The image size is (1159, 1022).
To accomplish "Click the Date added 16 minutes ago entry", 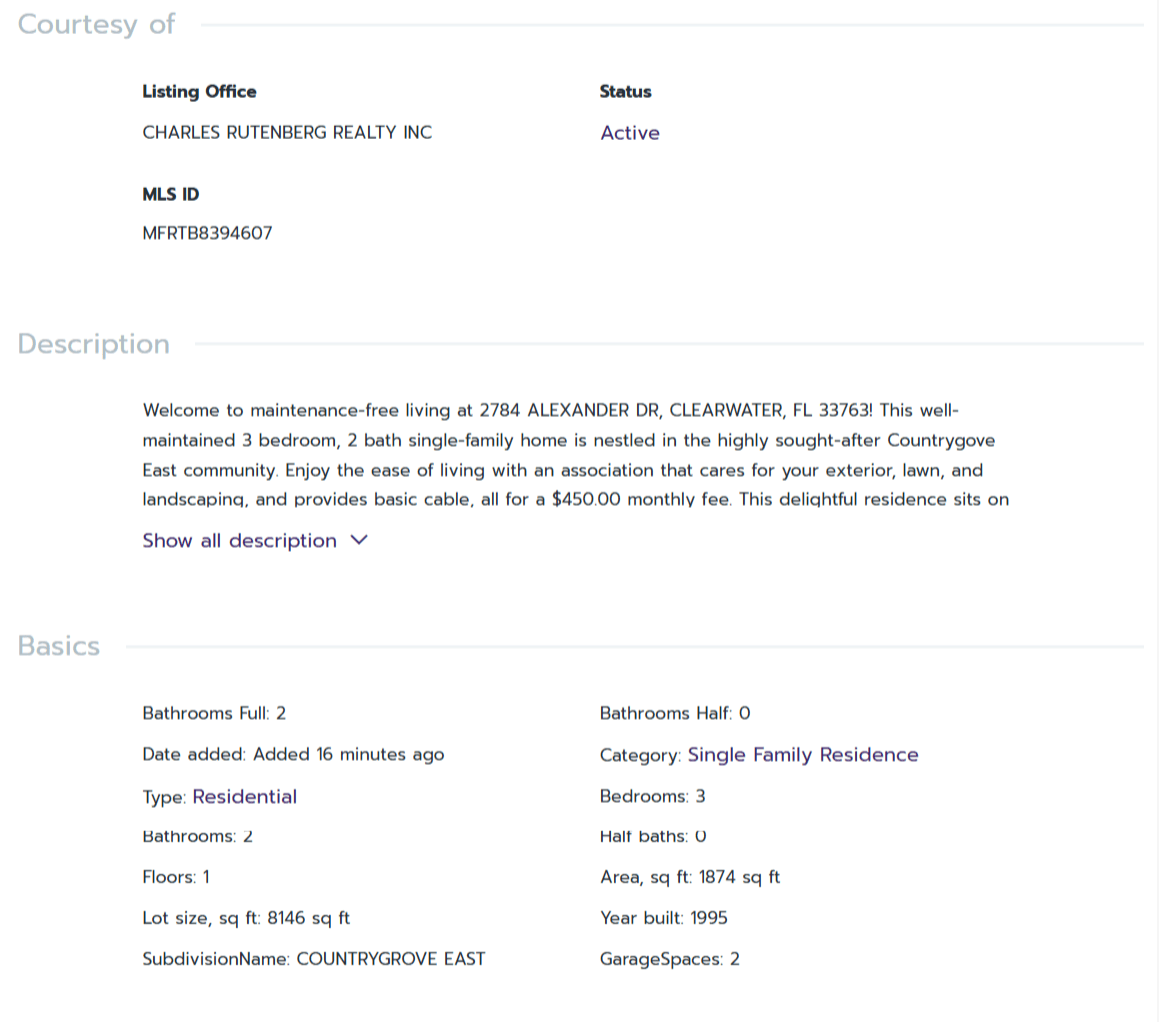I will coord(293,755).
